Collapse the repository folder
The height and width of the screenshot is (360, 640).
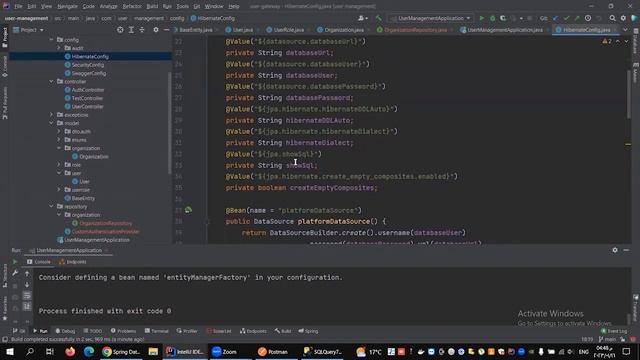tap(51, 206)
